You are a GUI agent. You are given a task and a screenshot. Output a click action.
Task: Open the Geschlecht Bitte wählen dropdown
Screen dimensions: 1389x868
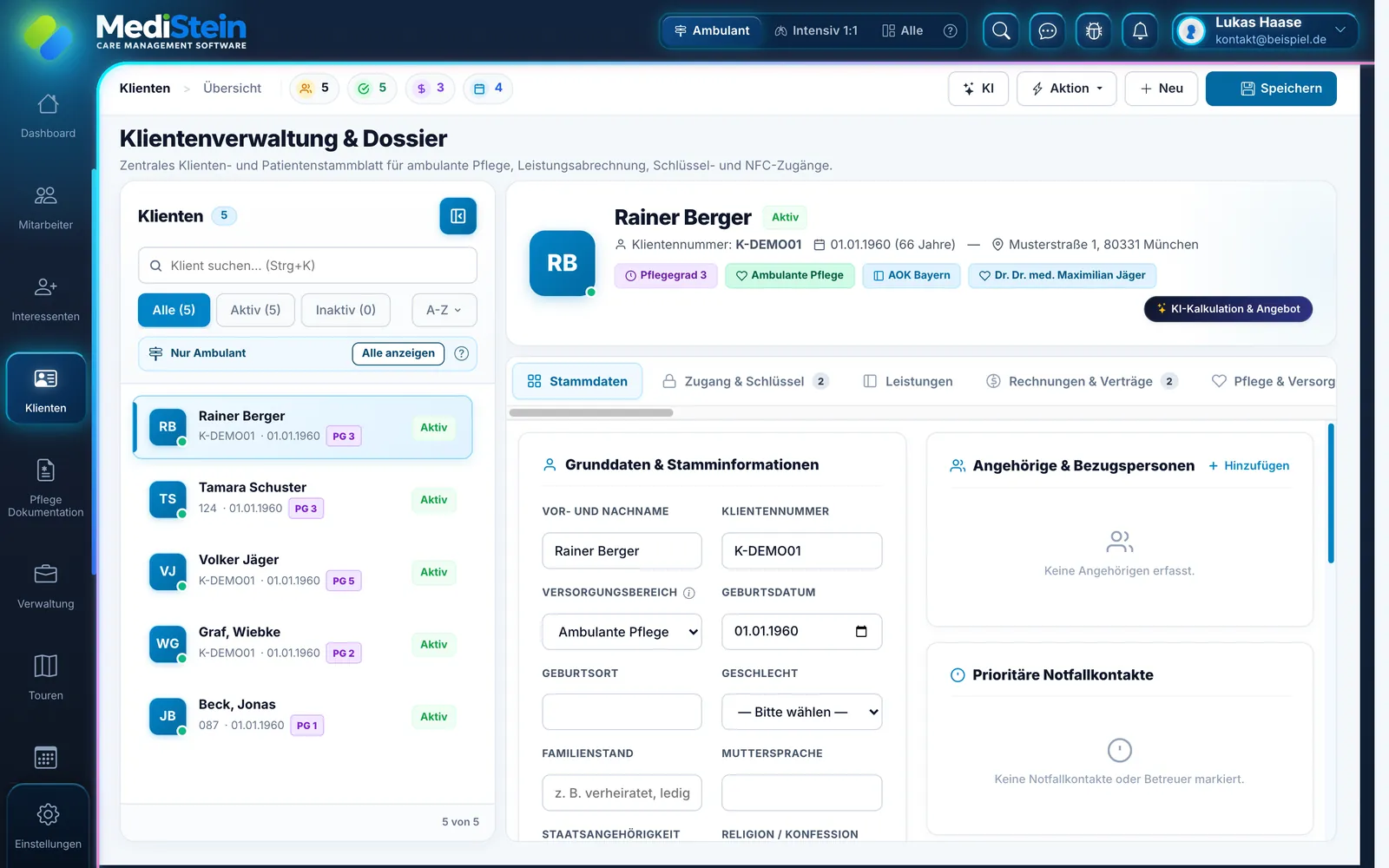pos(801,712)
